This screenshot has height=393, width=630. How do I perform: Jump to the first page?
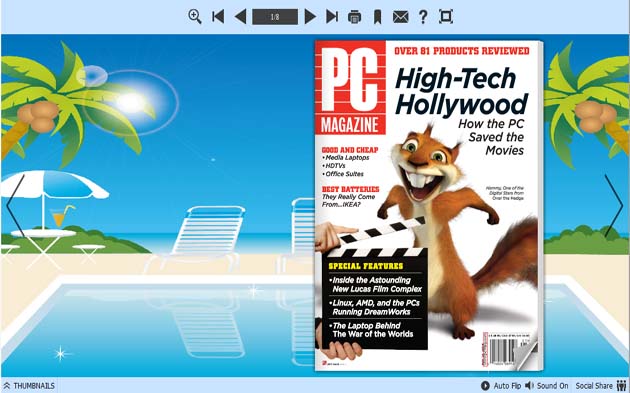click(x=218, y=17)
